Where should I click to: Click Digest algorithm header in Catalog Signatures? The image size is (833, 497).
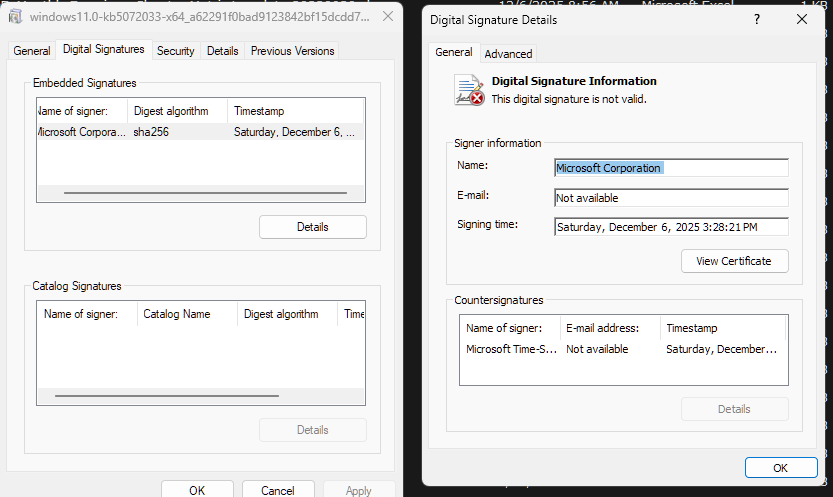click(x=287, y=314)
